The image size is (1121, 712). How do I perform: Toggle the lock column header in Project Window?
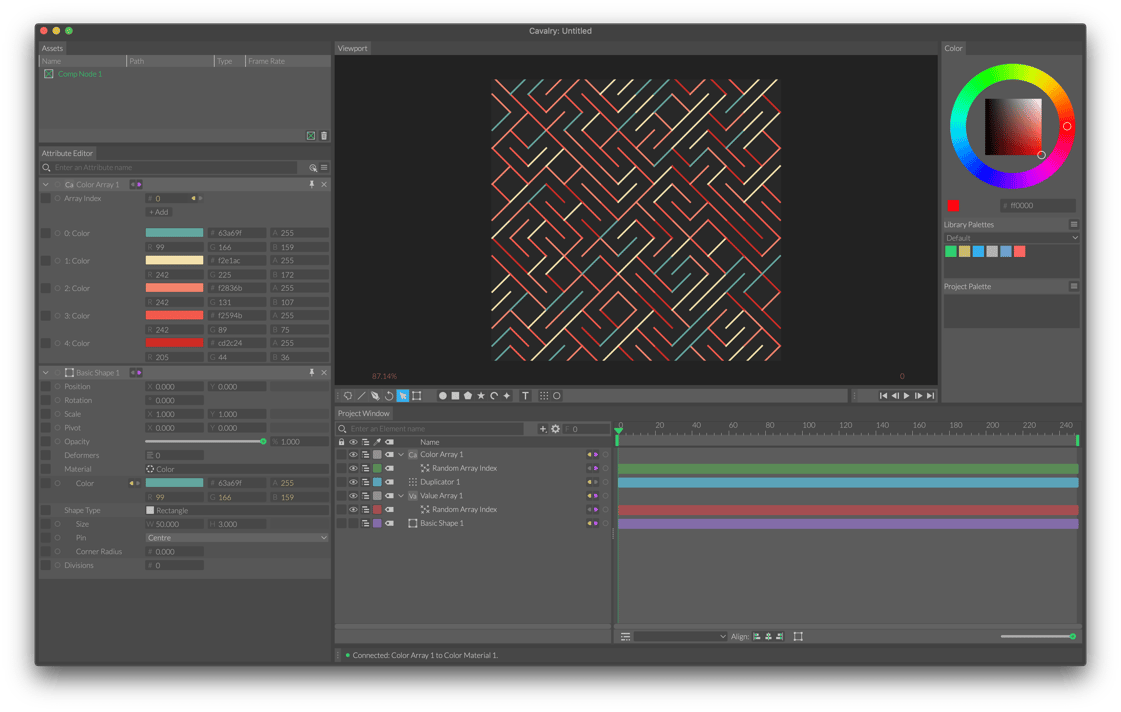pyautogui.click(x=342, y=442)
